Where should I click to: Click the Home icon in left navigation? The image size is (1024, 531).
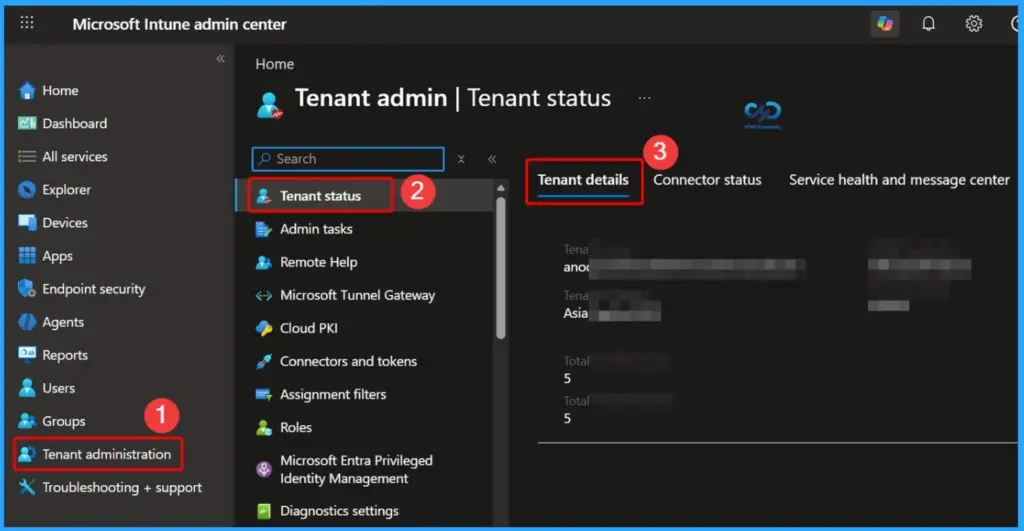[x=27, y=91]
